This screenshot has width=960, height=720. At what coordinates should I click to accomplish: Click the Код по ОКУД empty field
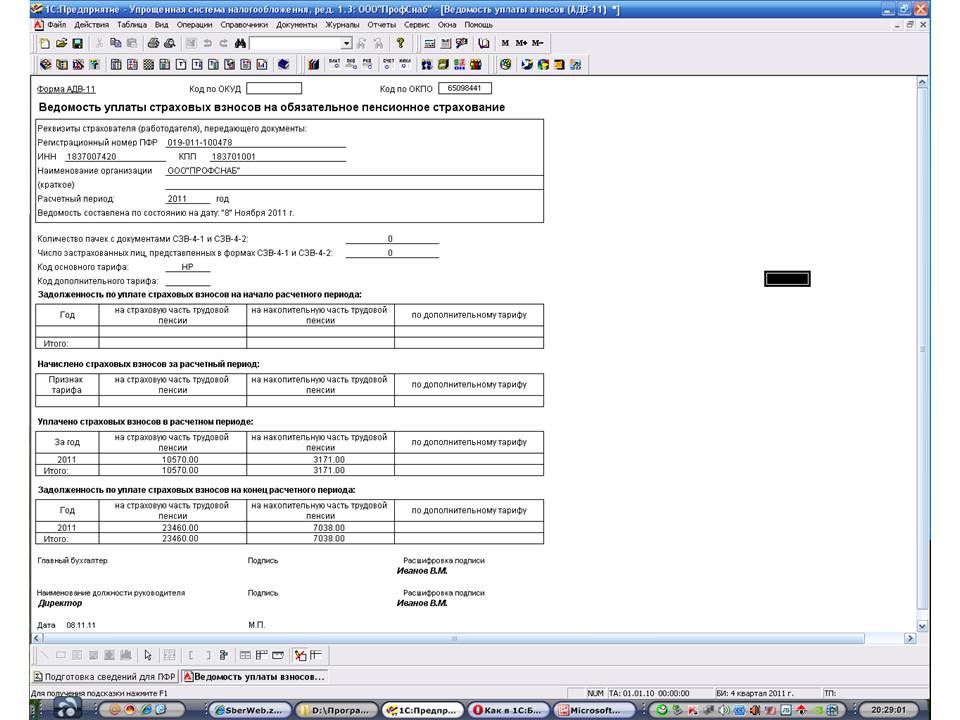click(274, 89)
